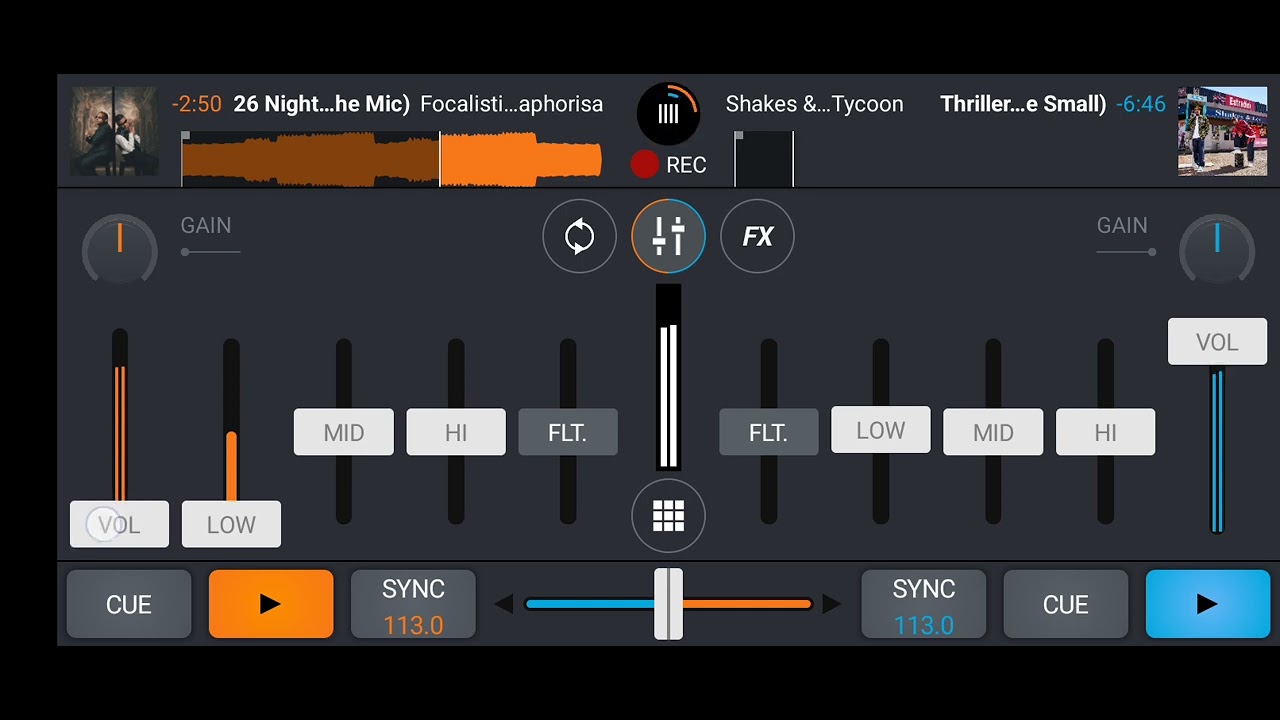The height and width of the screenshot is (720, 1280).
Task: Start right deck with blue play button
Action: (1207, 604)
